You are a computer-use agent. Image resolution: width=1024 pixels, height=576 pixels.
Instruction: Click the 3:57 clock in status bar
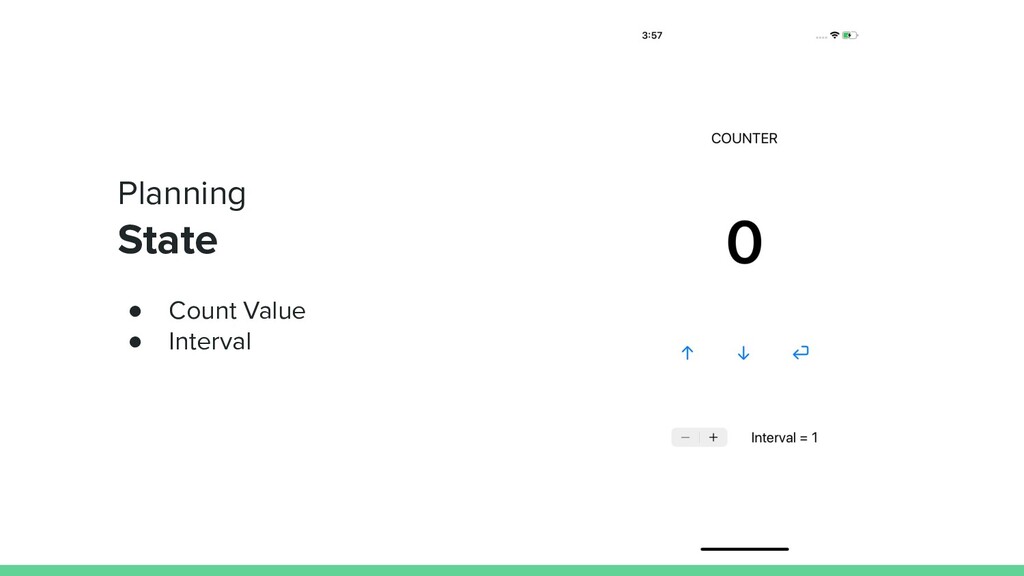tap(652, 35)
